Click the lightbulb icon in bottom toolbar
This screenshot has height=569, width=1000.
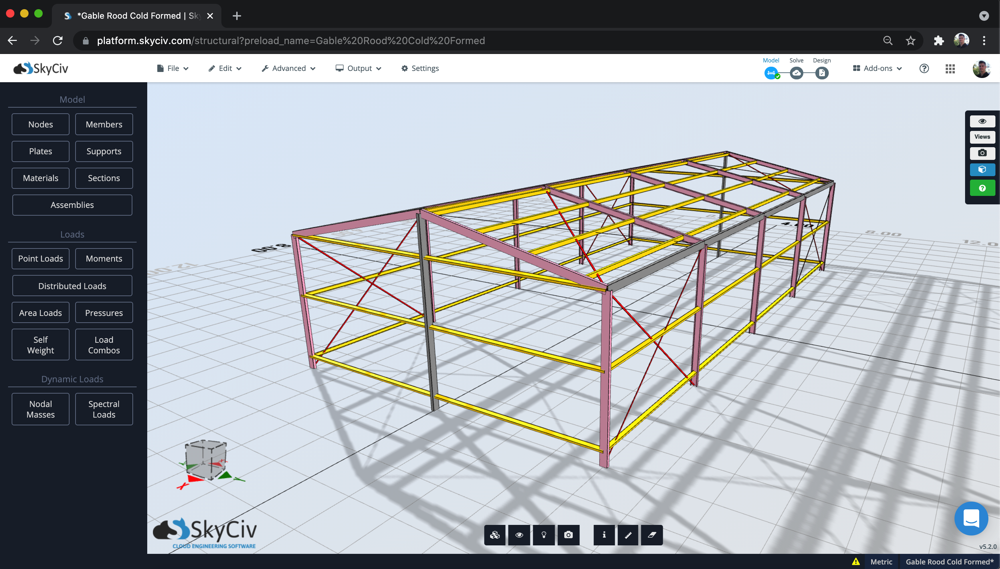click(544, 535)
